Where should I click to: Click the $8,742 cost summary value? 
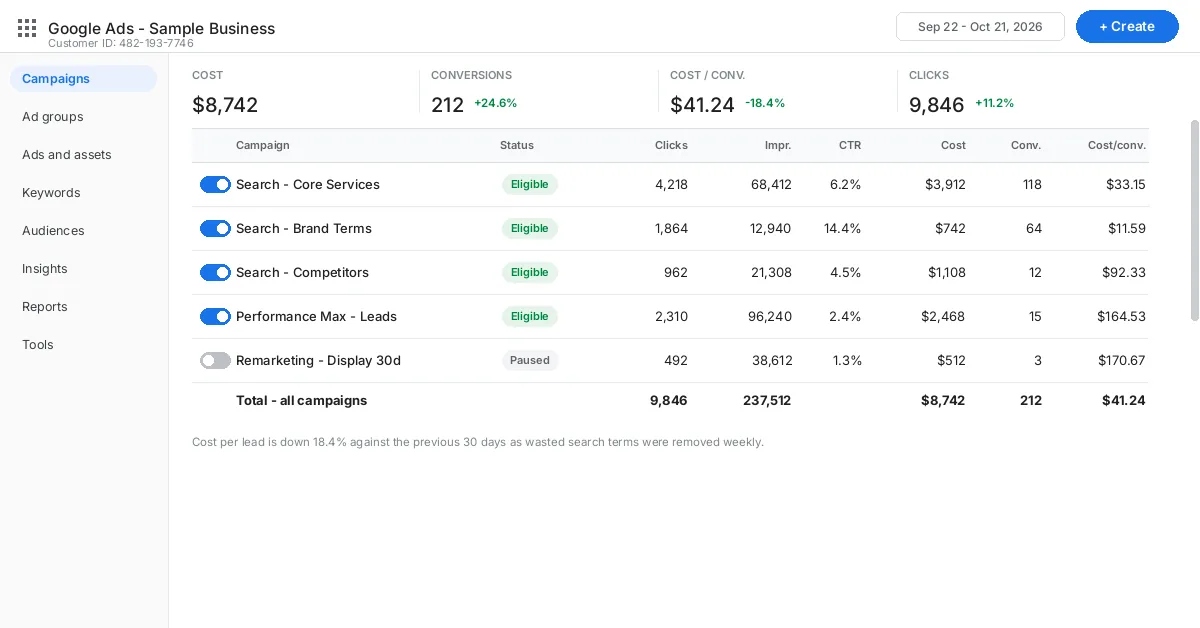point(225,104)
